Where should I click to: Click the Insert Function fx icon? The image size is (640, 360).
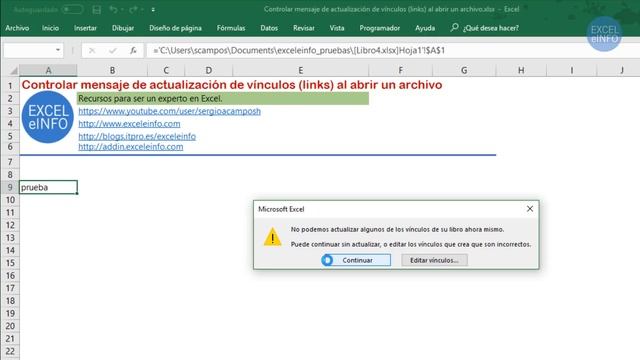coord(133,51)
